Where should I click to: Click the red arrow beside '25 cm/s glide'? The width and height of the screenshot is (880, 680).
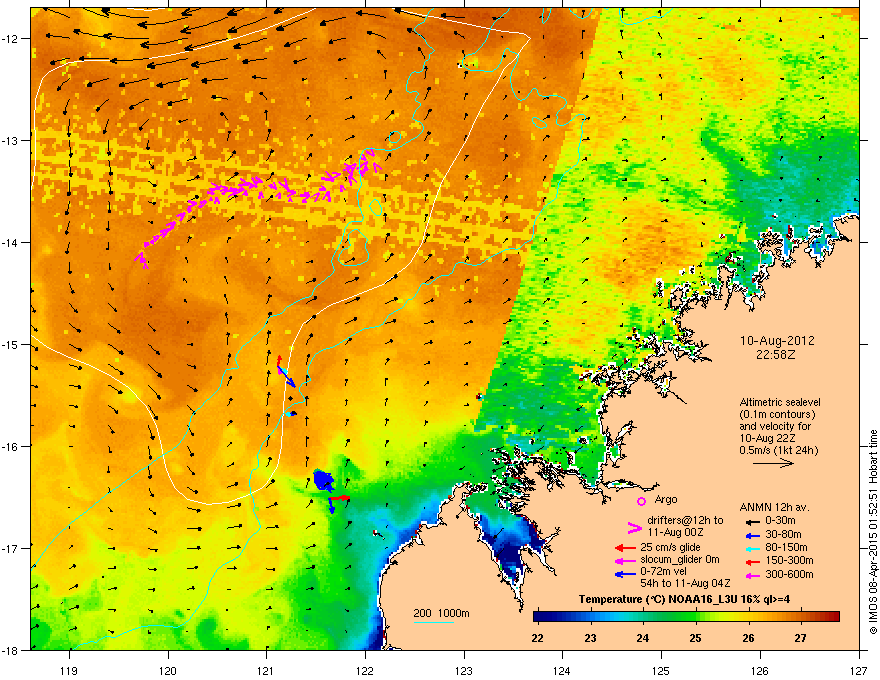click(625, 548)
